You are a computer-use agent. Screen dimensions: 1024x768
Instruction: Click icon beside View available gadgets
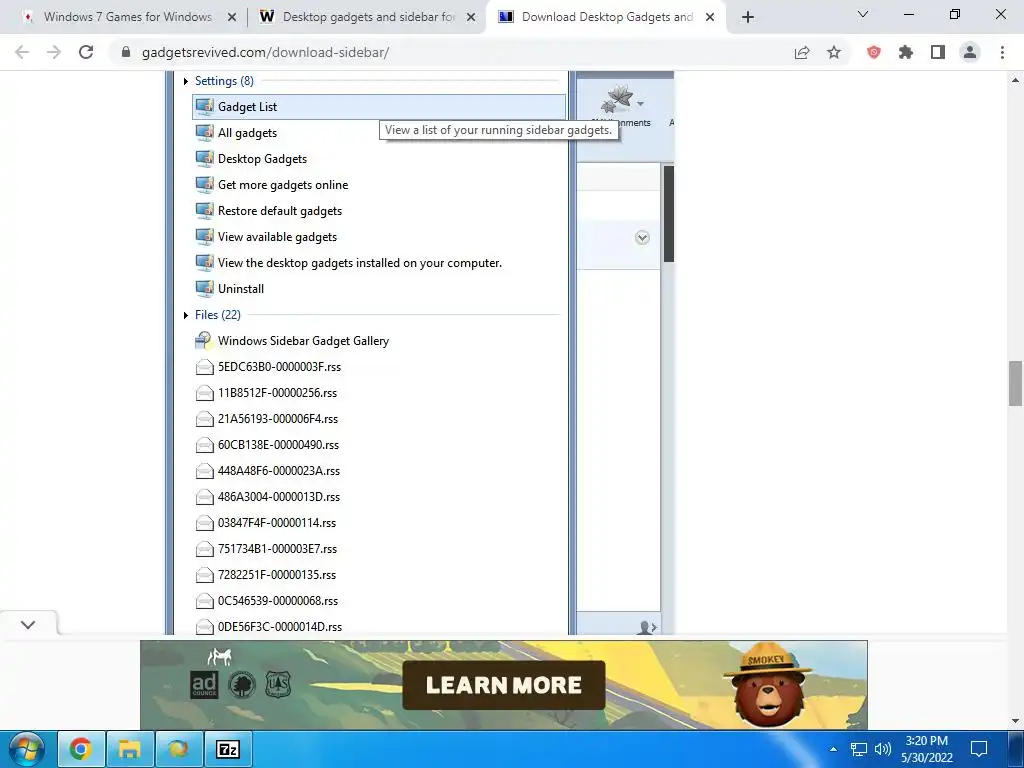[x=204, y=236]
